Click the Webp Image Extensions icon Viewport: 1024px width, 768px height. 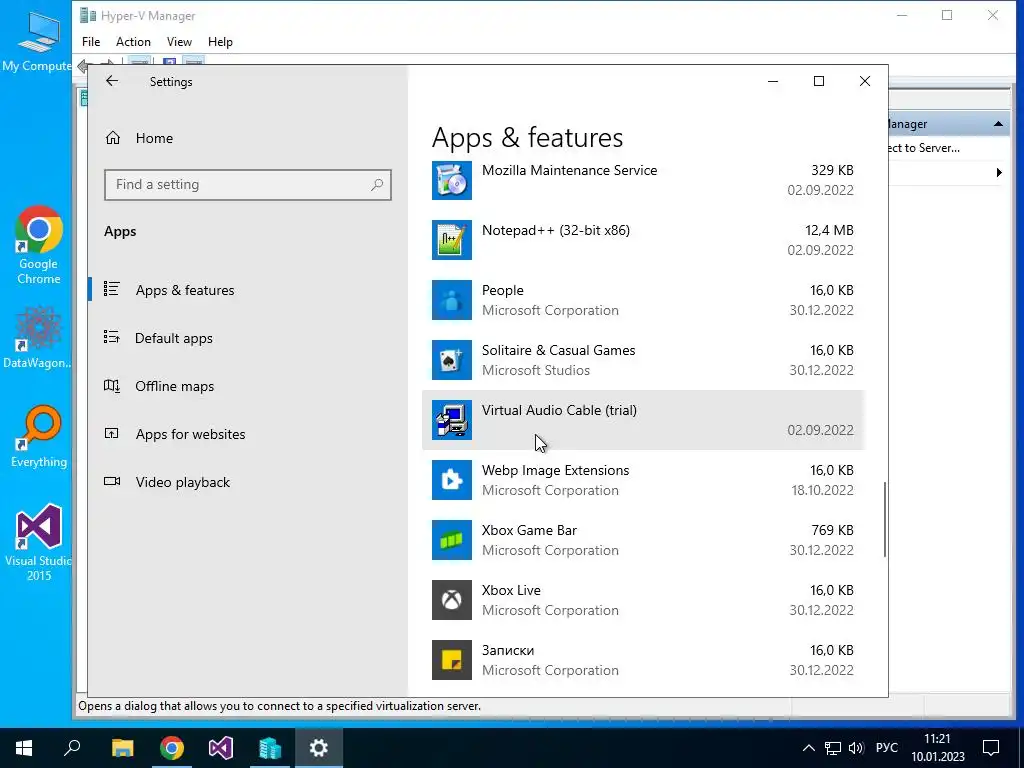point(451,480)
